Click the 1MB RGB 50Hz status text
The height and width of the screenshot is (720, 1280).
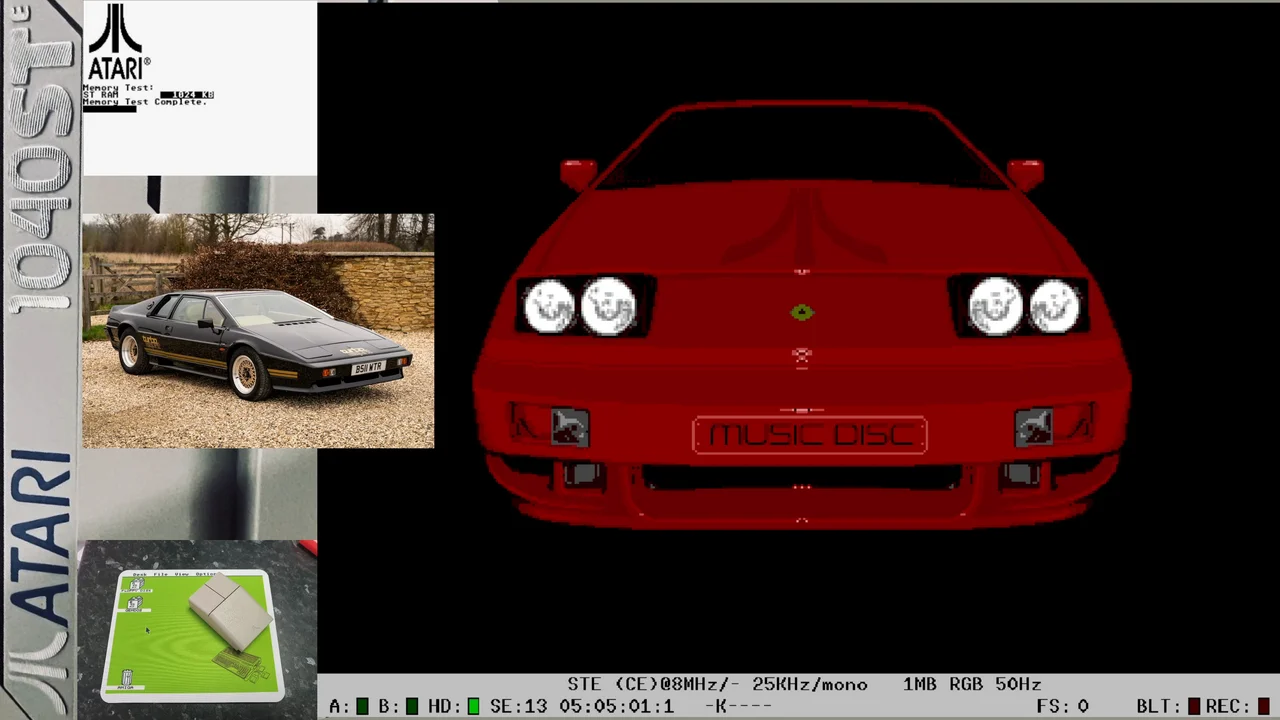coord(971,685)
